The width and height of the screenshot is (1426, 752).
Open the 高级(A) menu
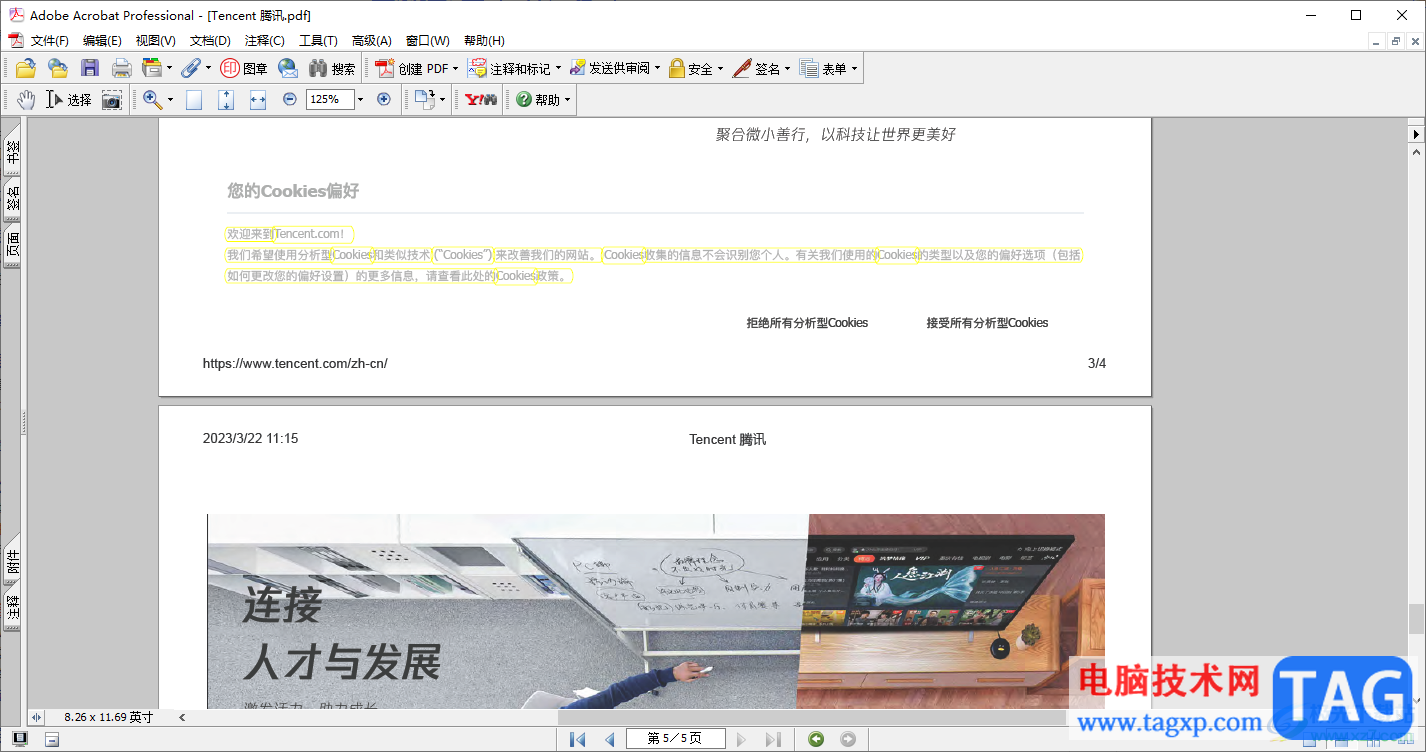[371, 41]
